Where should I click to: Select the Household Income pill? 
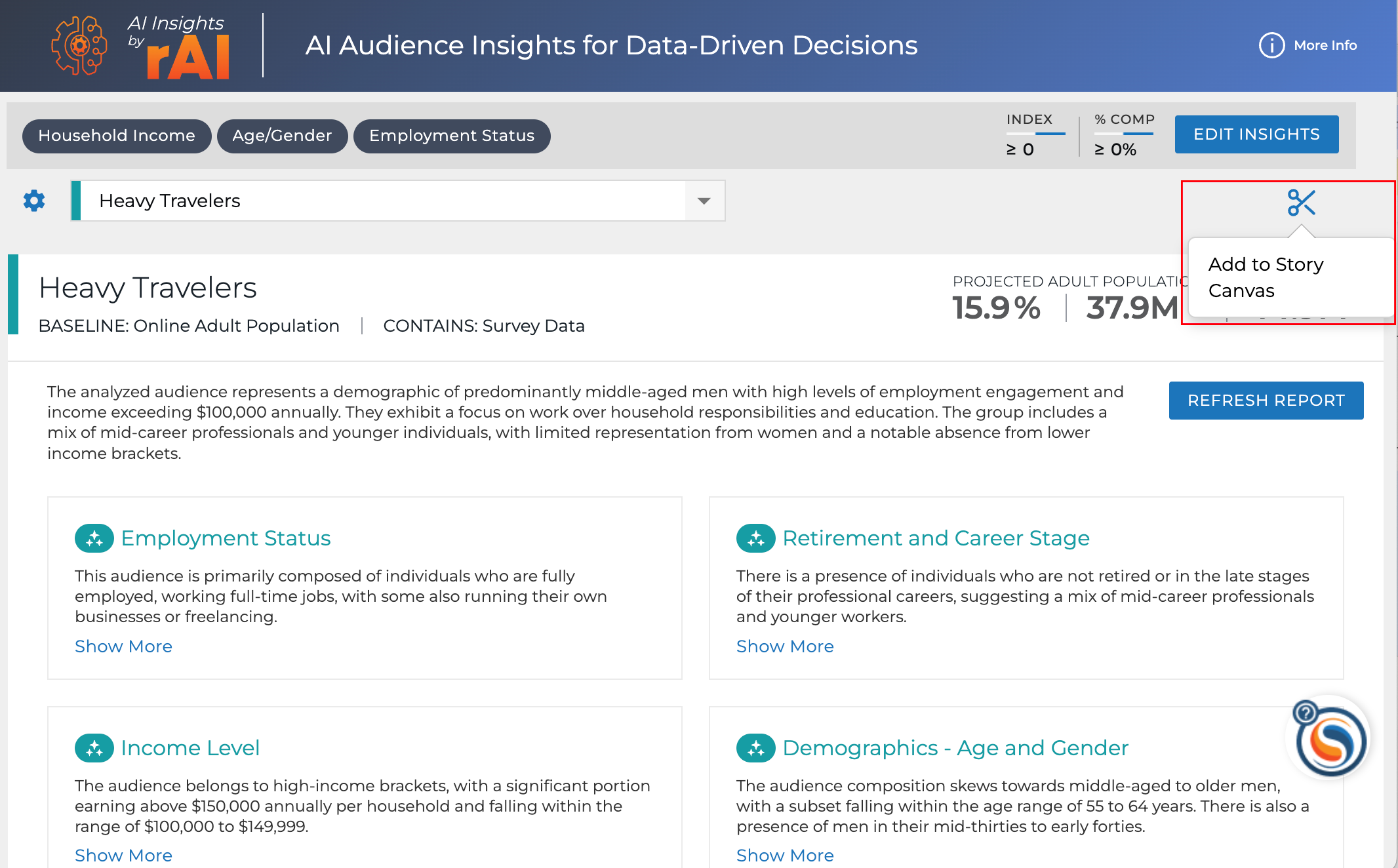click(117, 136)
